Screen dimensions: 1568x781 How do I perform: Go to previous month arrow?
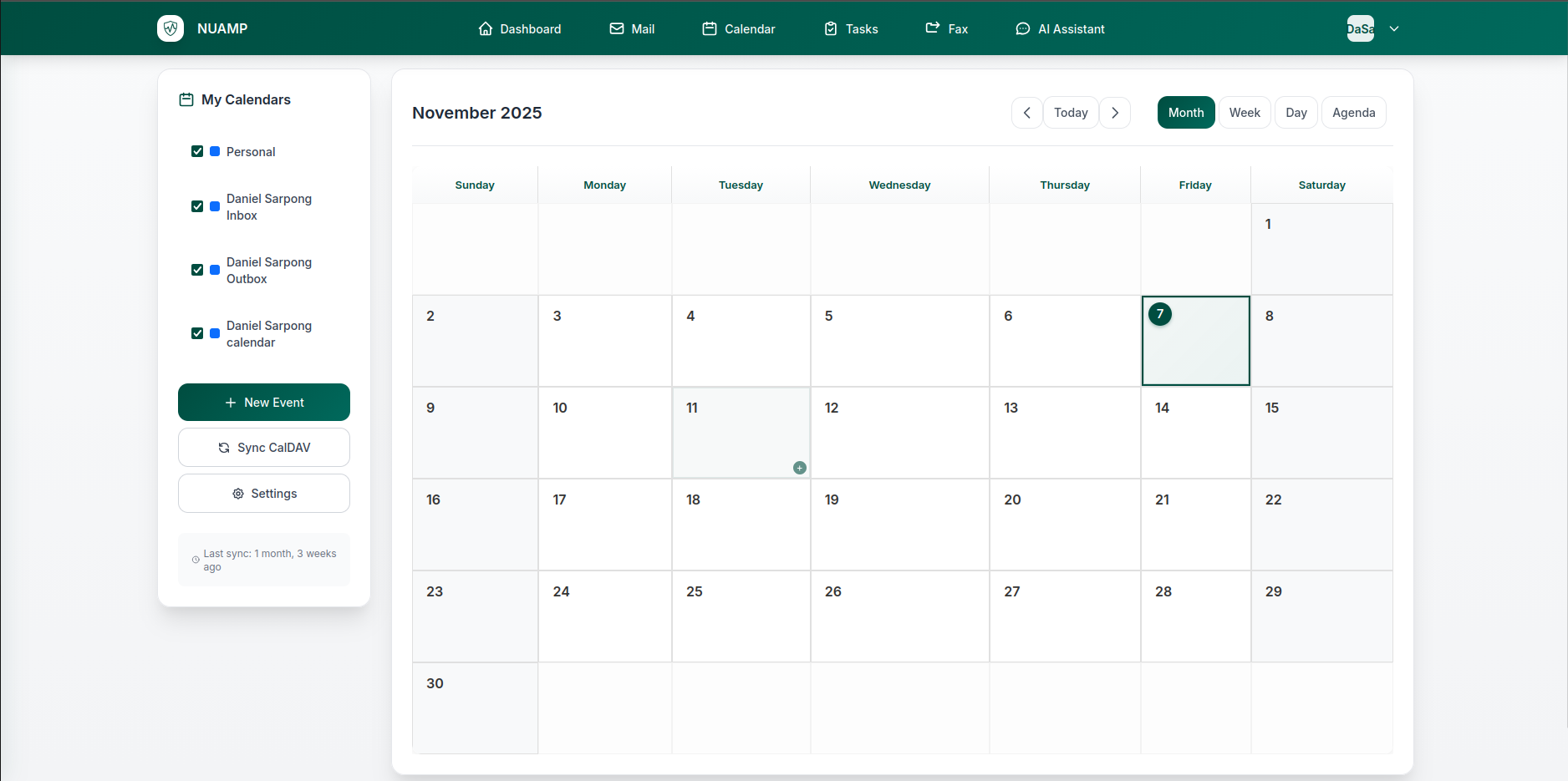[1027, 113]
